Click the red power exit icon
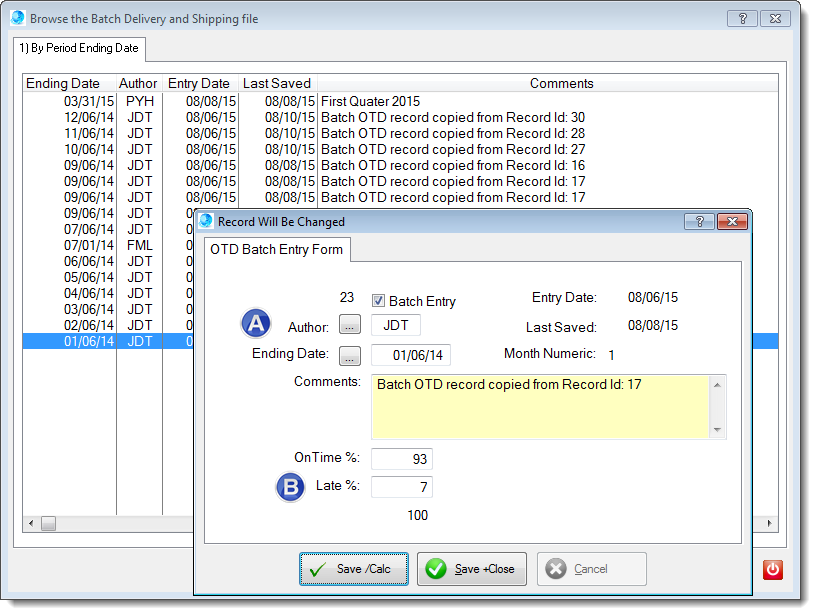 coord(772,569)
